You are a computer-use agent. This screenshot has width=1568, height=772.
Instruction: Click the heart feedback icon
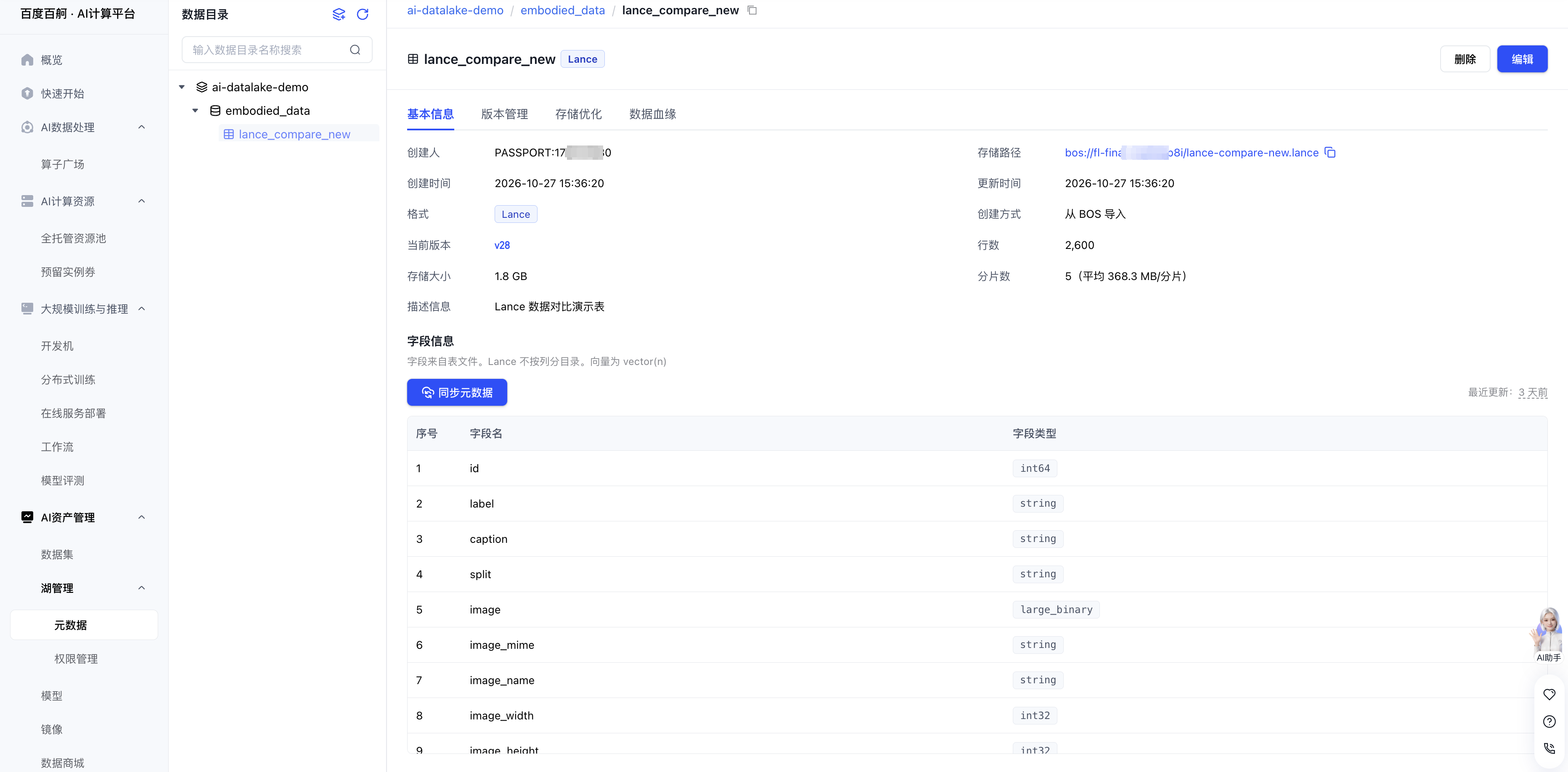click(x=1549, y=694)
